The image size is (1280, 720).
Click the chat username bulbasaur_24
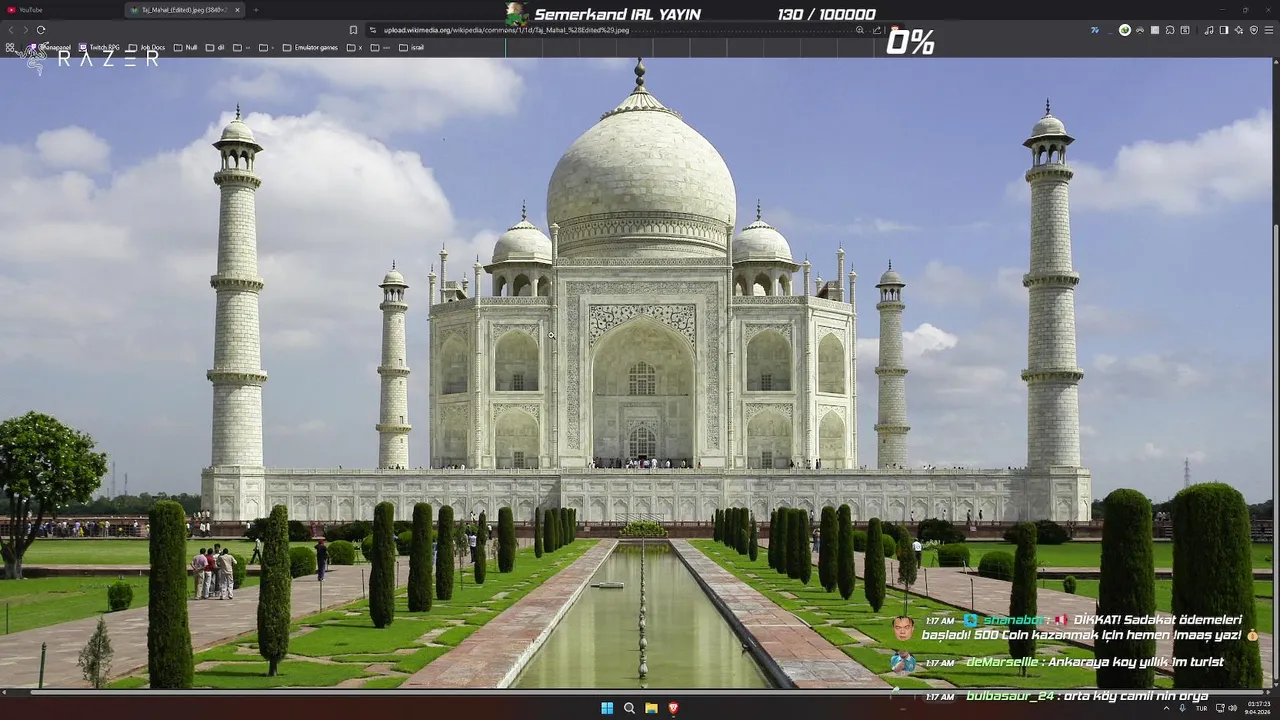click(x=1009, y=696)
